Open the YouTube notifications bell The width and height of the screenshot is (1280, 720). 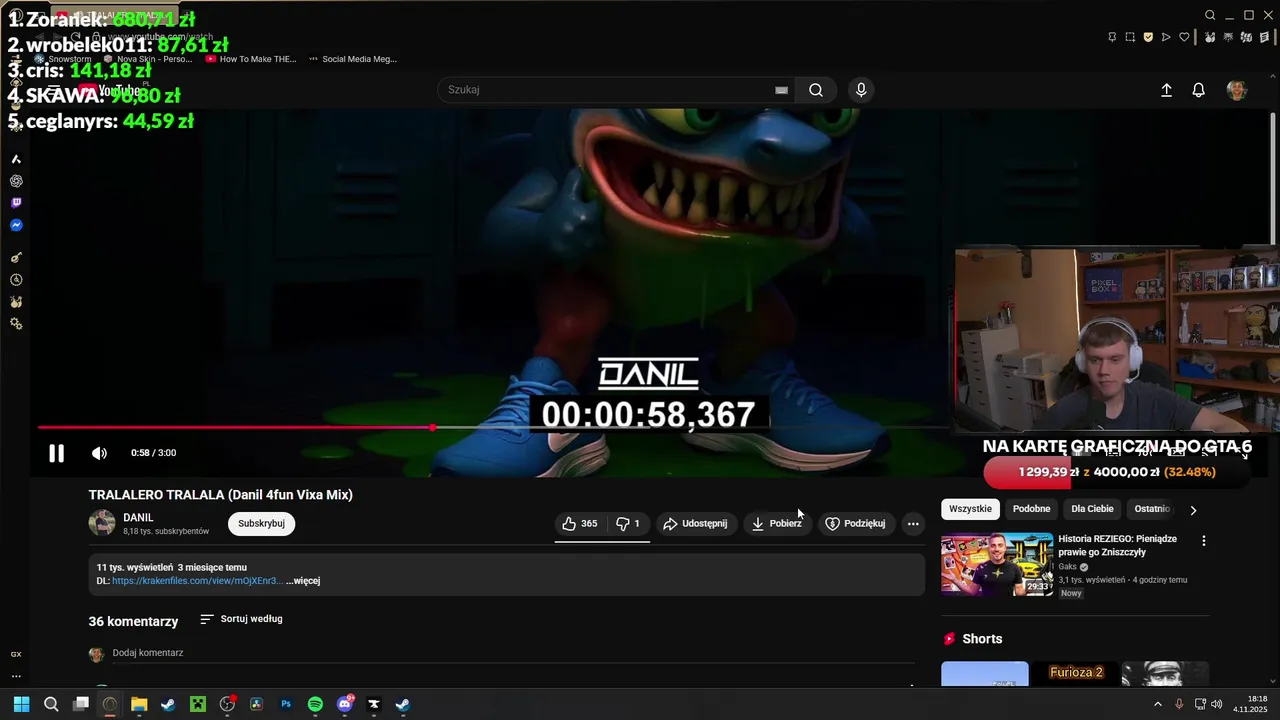coord(1198,90)
